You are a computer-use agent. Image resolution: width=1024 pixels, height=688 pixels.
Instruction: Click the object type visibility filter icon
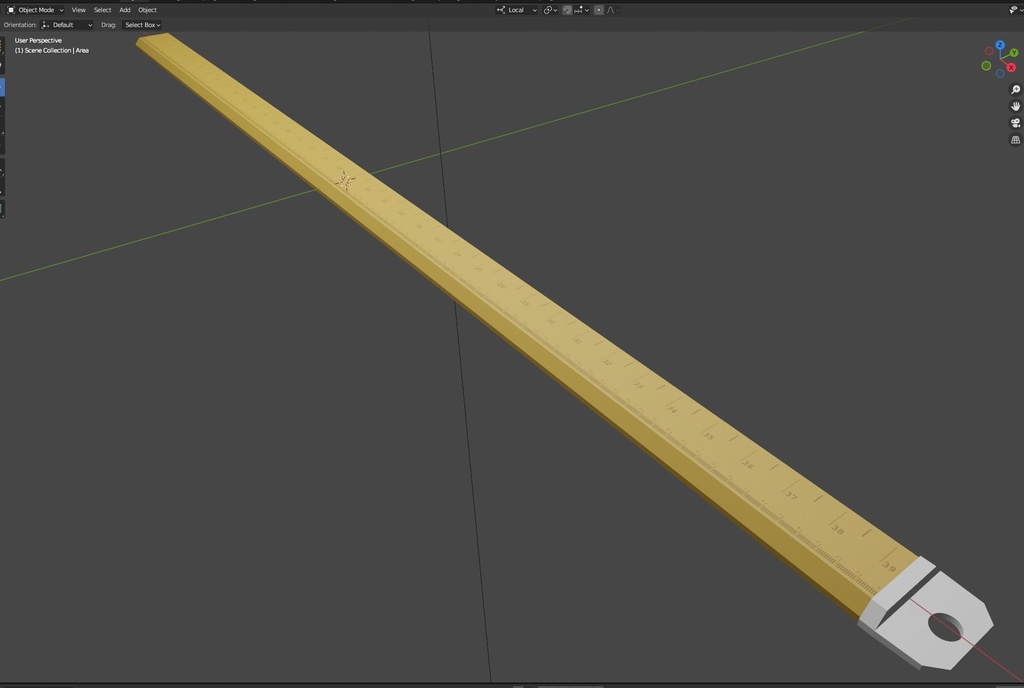click(x=1015, y=9)
